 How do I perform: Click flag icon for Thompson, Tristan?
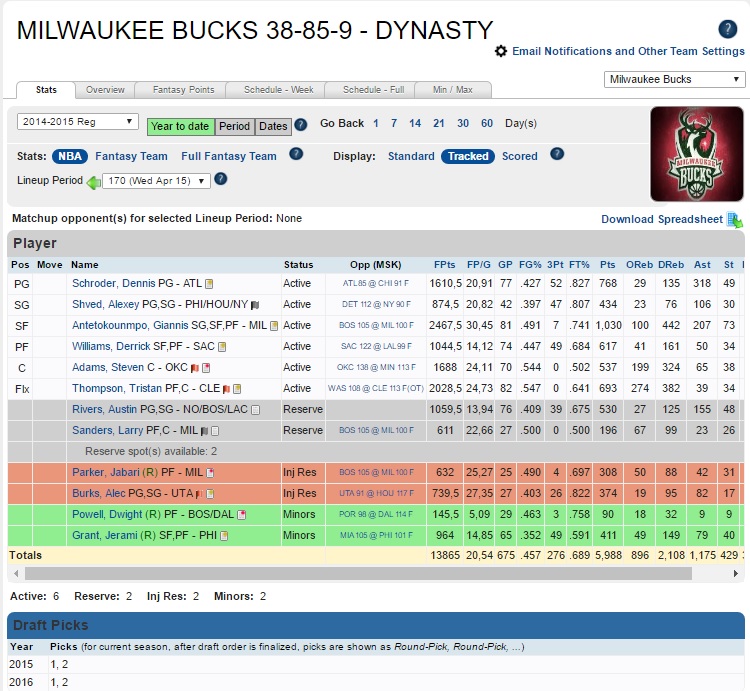pos(226,389)
